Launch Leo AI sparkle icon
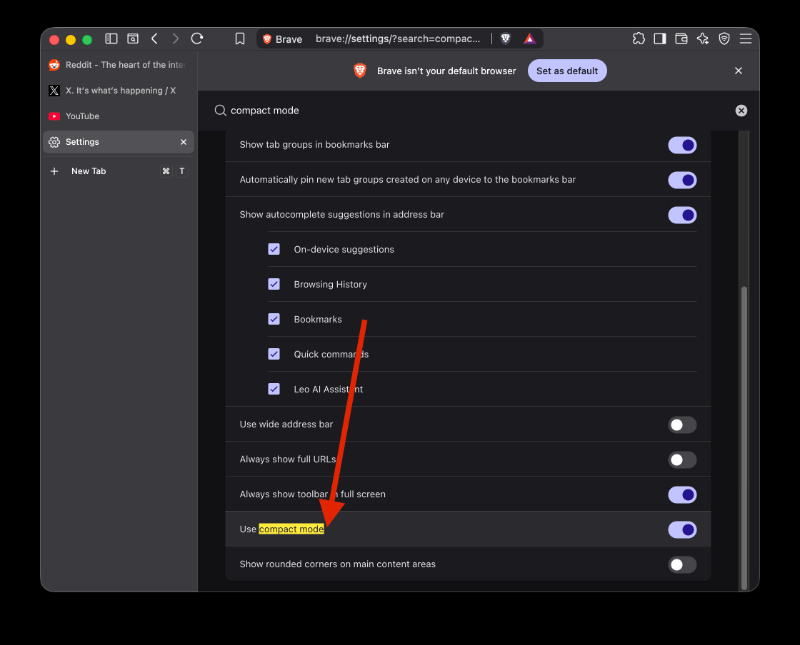The width and height of the screenshot is (800, 645). click(703, 39)
